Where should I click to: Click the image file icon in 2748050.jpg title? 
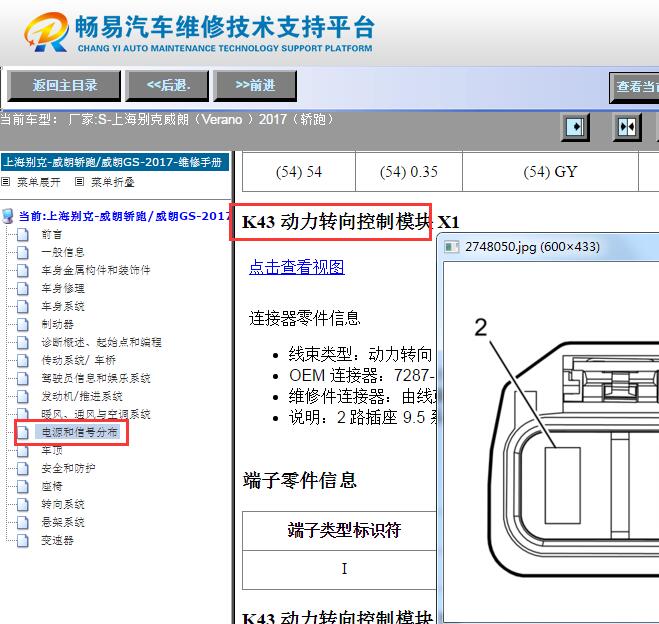click(452, 247)
